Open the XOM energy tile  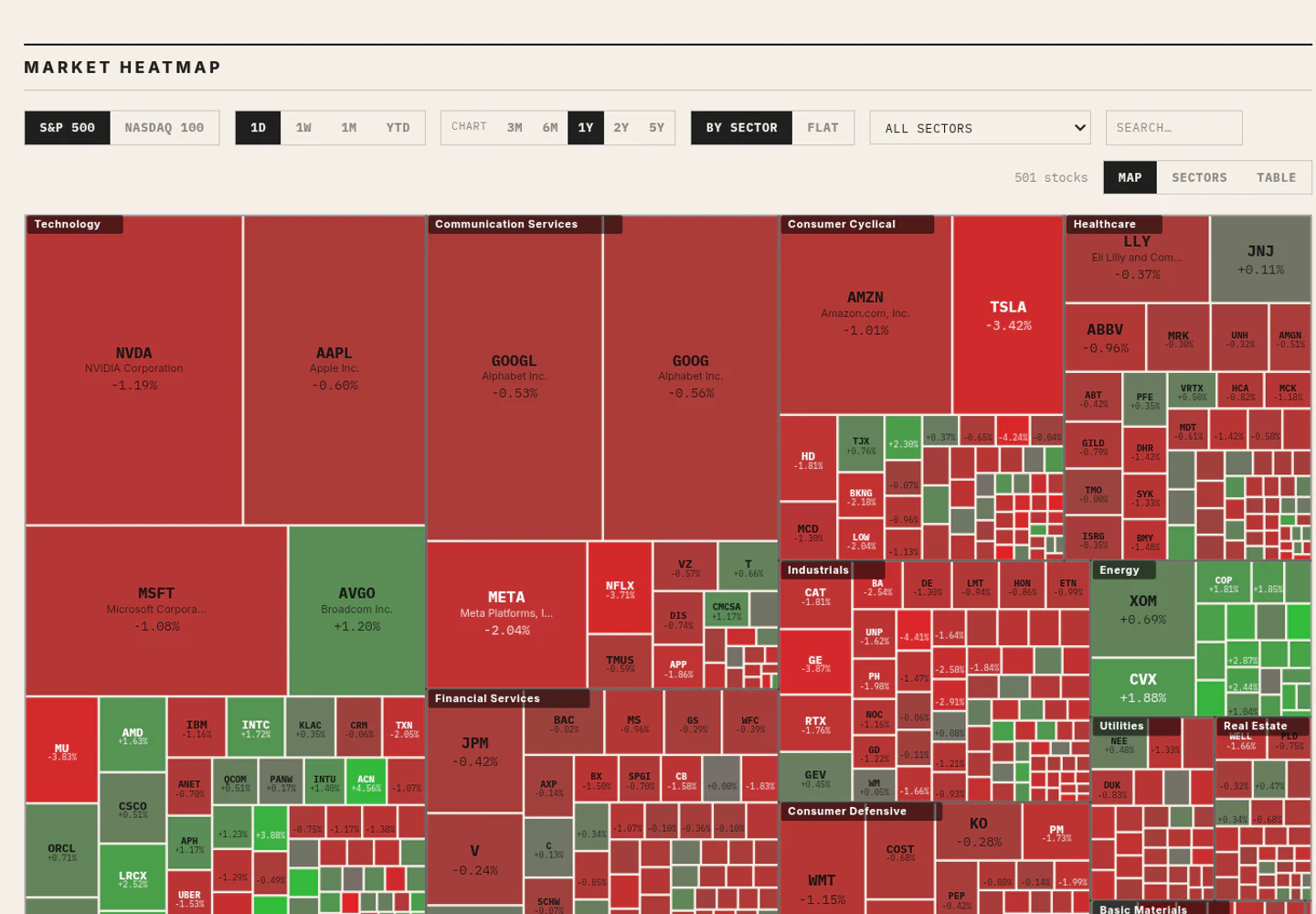(x=1143, y=609)
